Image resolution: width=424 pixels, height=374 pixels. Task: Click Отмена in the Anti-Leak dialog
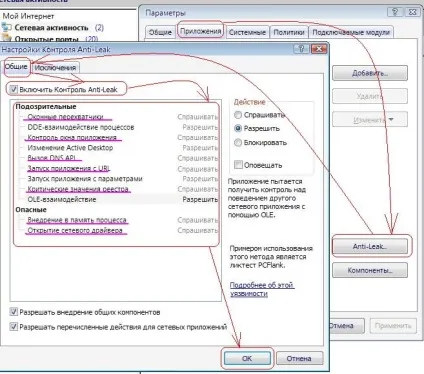point(299,358)
